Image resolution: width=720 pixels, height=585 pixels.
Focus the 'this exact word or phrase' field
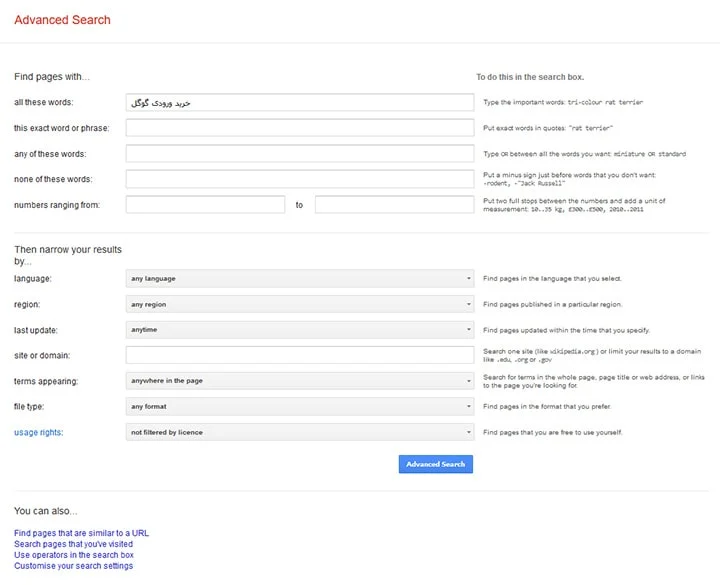[300, 128]
